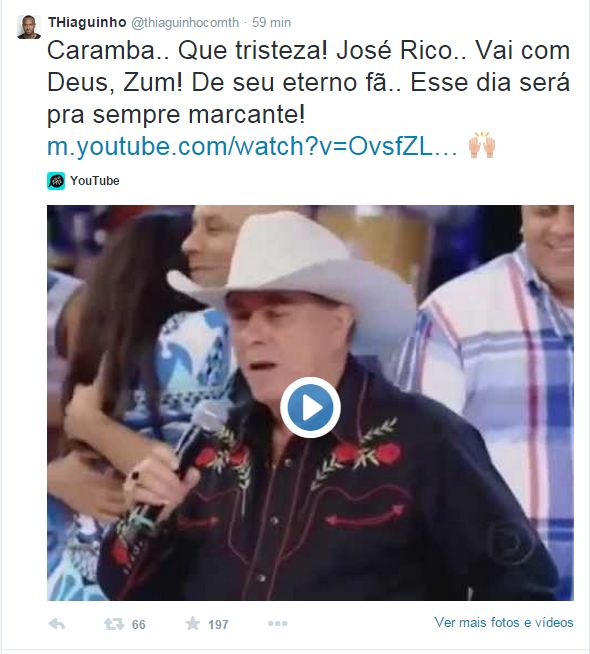The height and width of the screenshot is (654, 590).
Task: Retweet this post using the retweet icon
Action: pyautogui.click(x=114, y=624)
